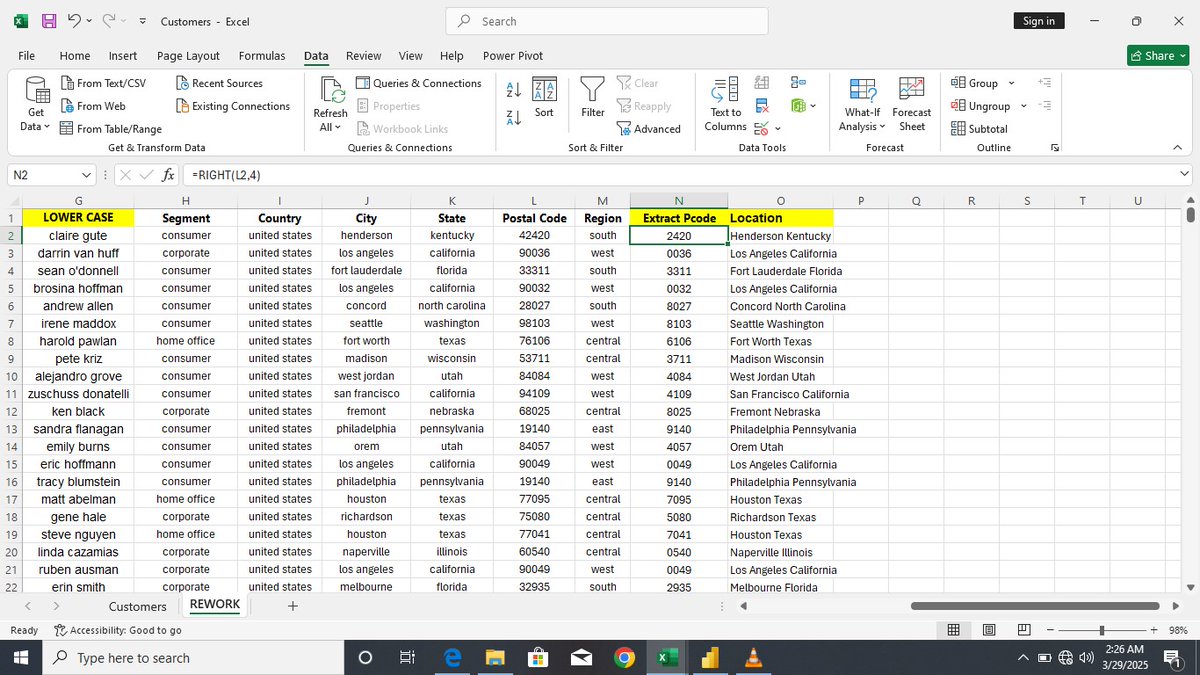Viewport: 1200px width, 675px height.
Task: Choose From Web data source
Action: pyautogui.click(x=93, y=106)
